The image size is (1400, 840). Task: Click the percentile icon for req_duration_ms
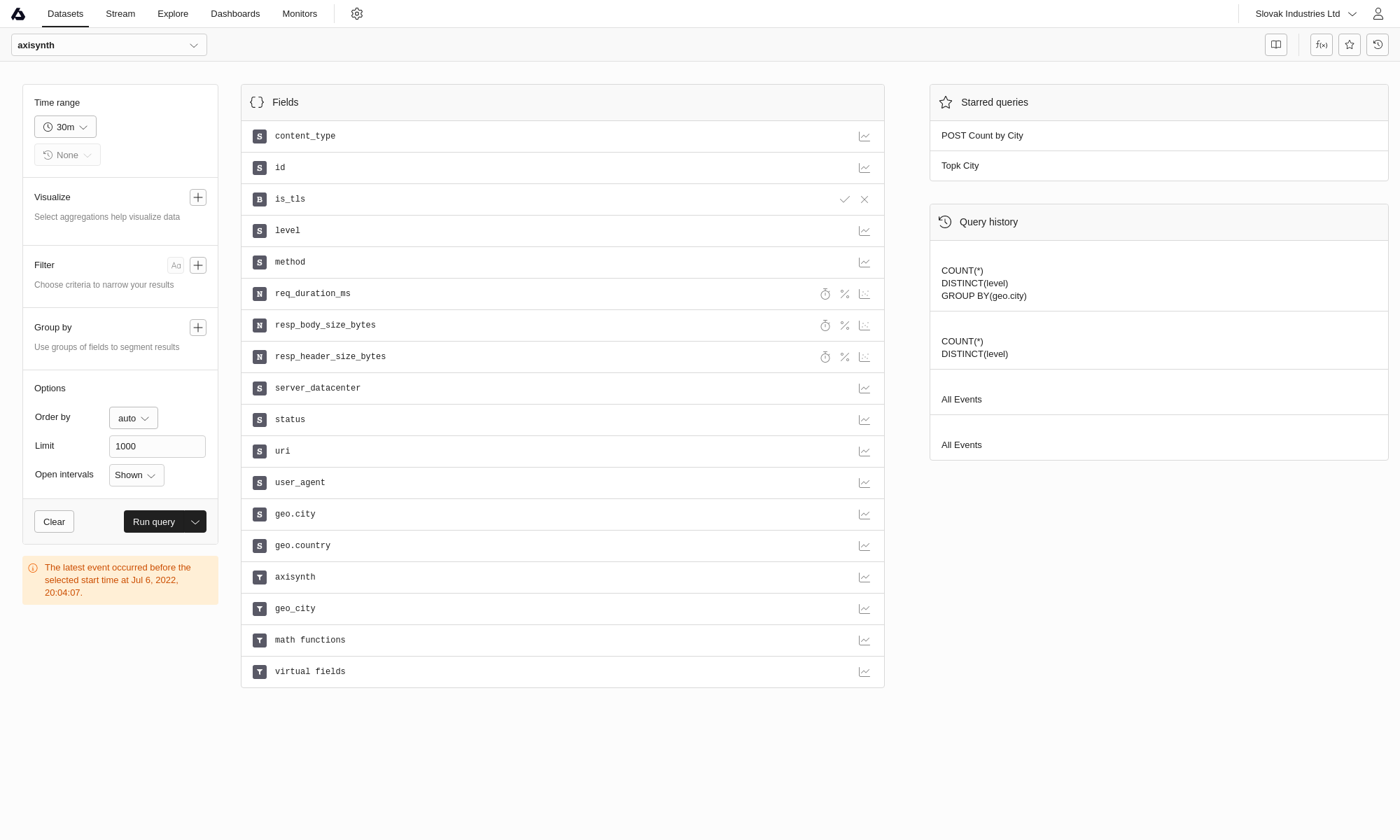pyautogui.click(x=845, y=294)
